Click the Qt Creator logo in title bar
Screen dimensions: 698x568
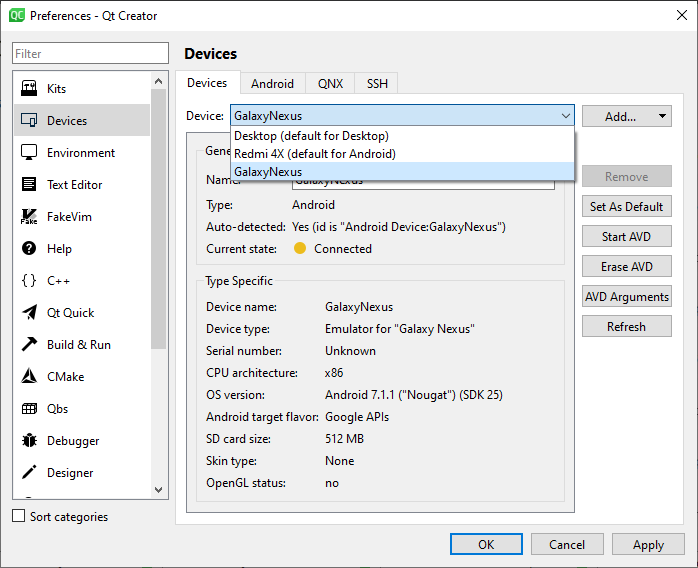(x=16, y=16)
